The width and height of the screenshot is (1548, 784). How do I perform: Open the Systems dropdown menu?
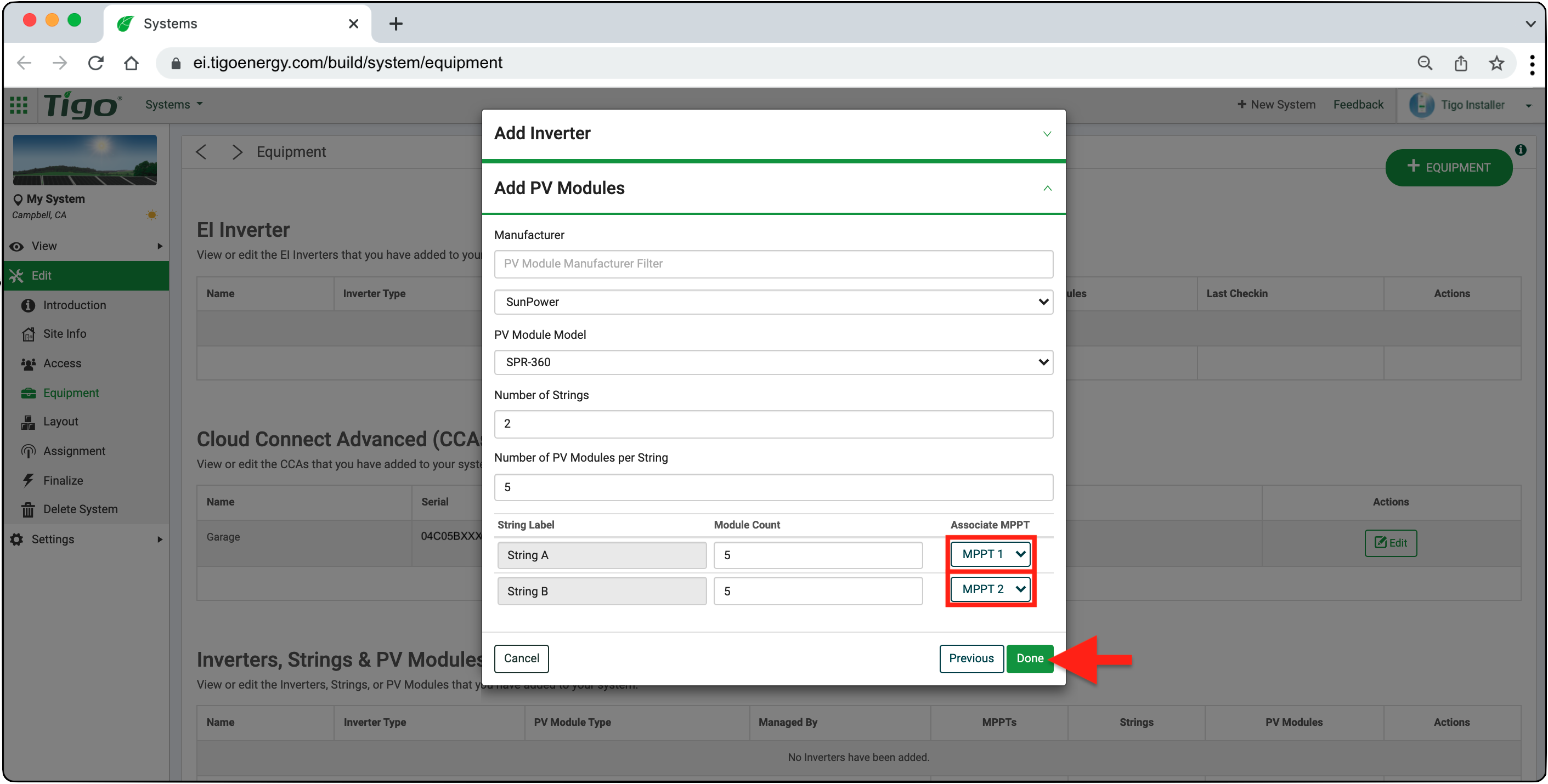[x=174, y=105]
